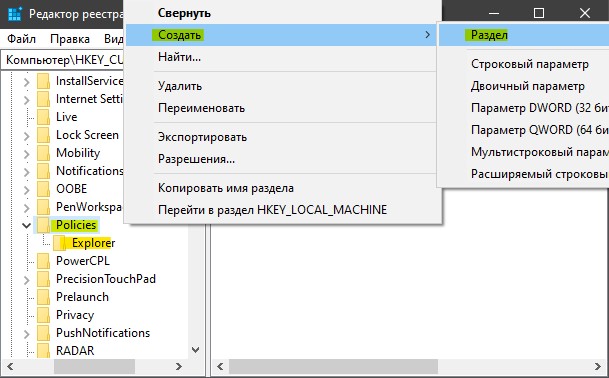Click tree pane horizontal scrollbar right arrow
609x378 pixels.
coord(178,366)
